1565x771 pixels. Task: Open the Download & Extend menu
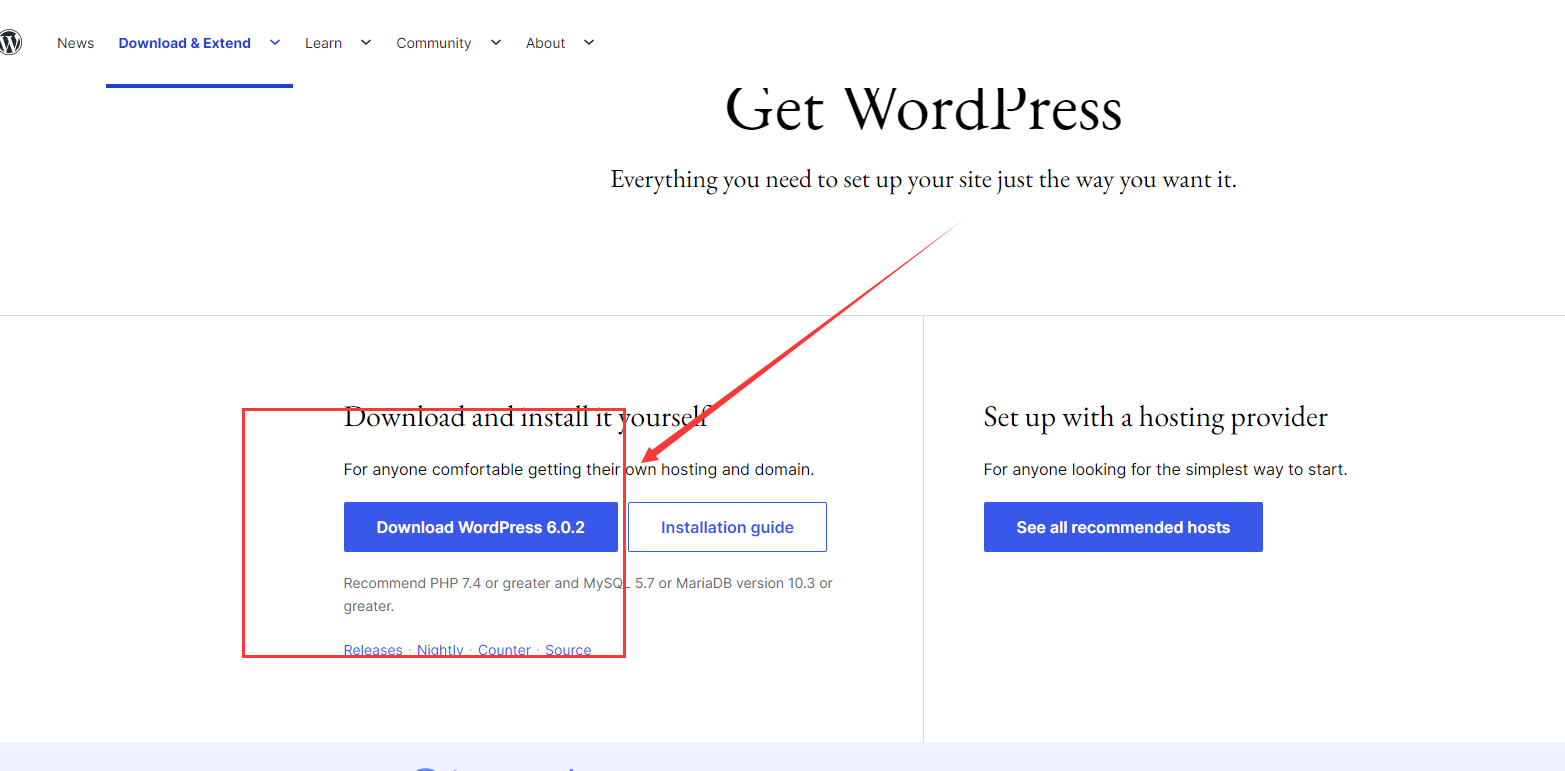184,43
